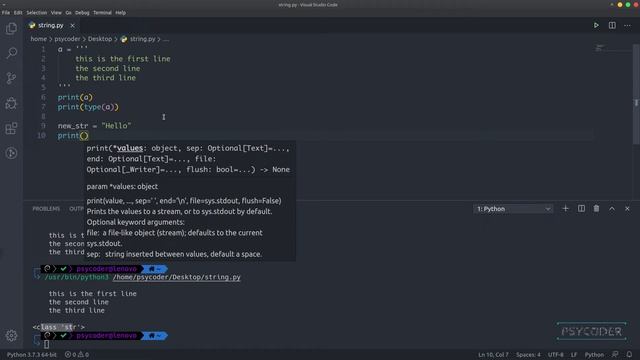The height and width of the screenshot is (360, 640).
Task: Open the Terminal menu
Action: click(102, 13)
